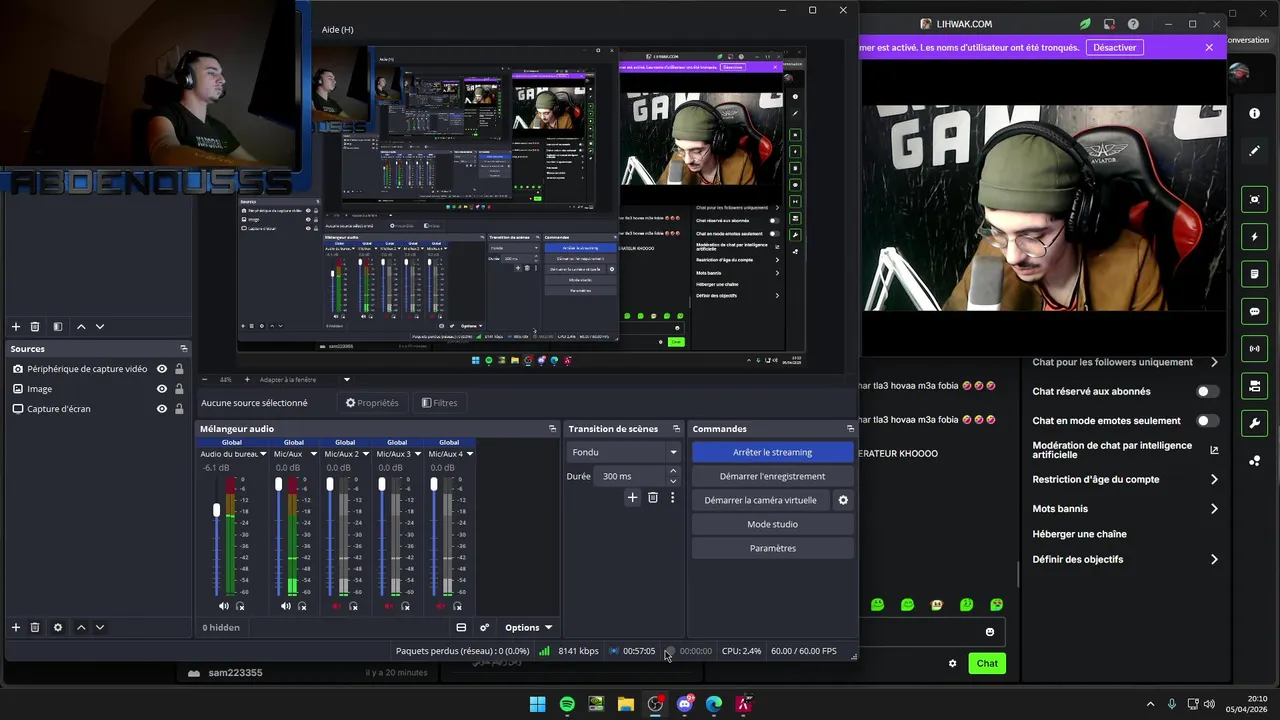
Task: Open the audio mixer Options dropdown
Action: coord(528,628)
